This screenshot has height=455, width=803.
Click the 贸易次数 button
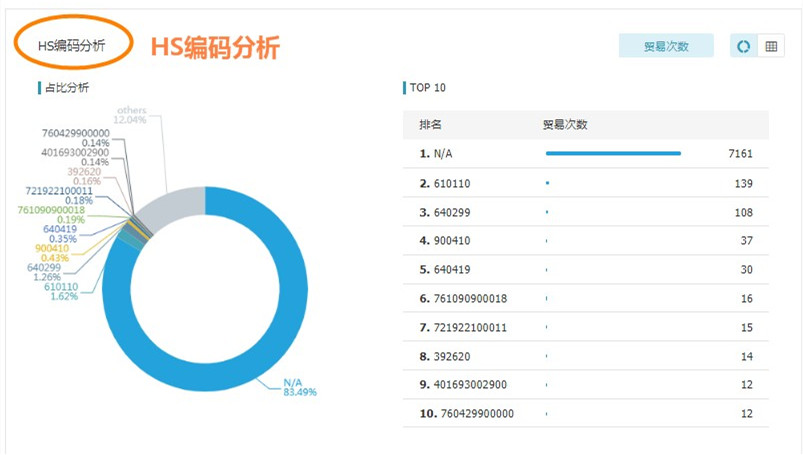[x=666, y=46]
